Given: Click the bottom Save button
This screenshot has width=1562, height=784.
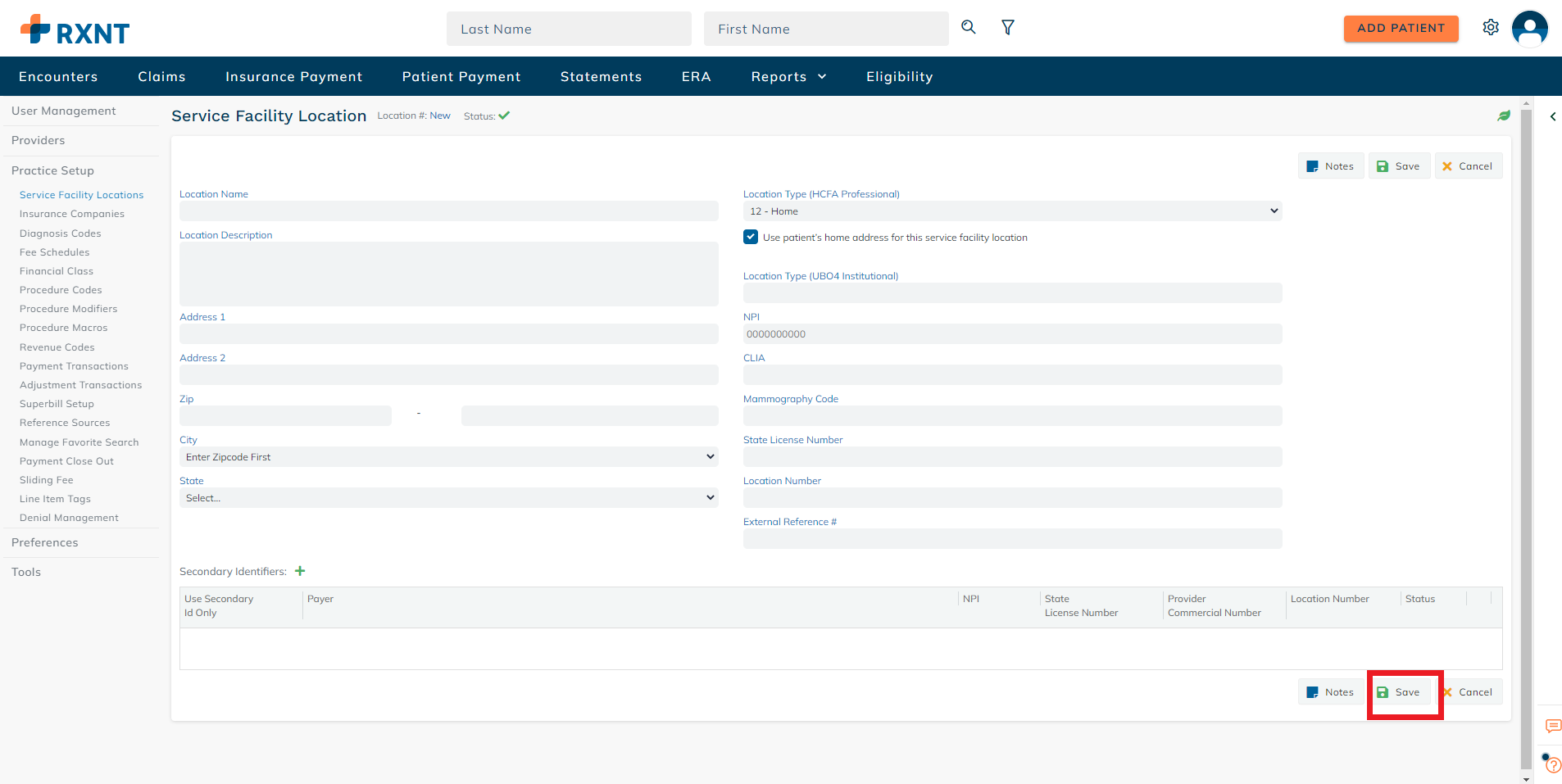Looking at the screenshot, I should coord(1399,692).
